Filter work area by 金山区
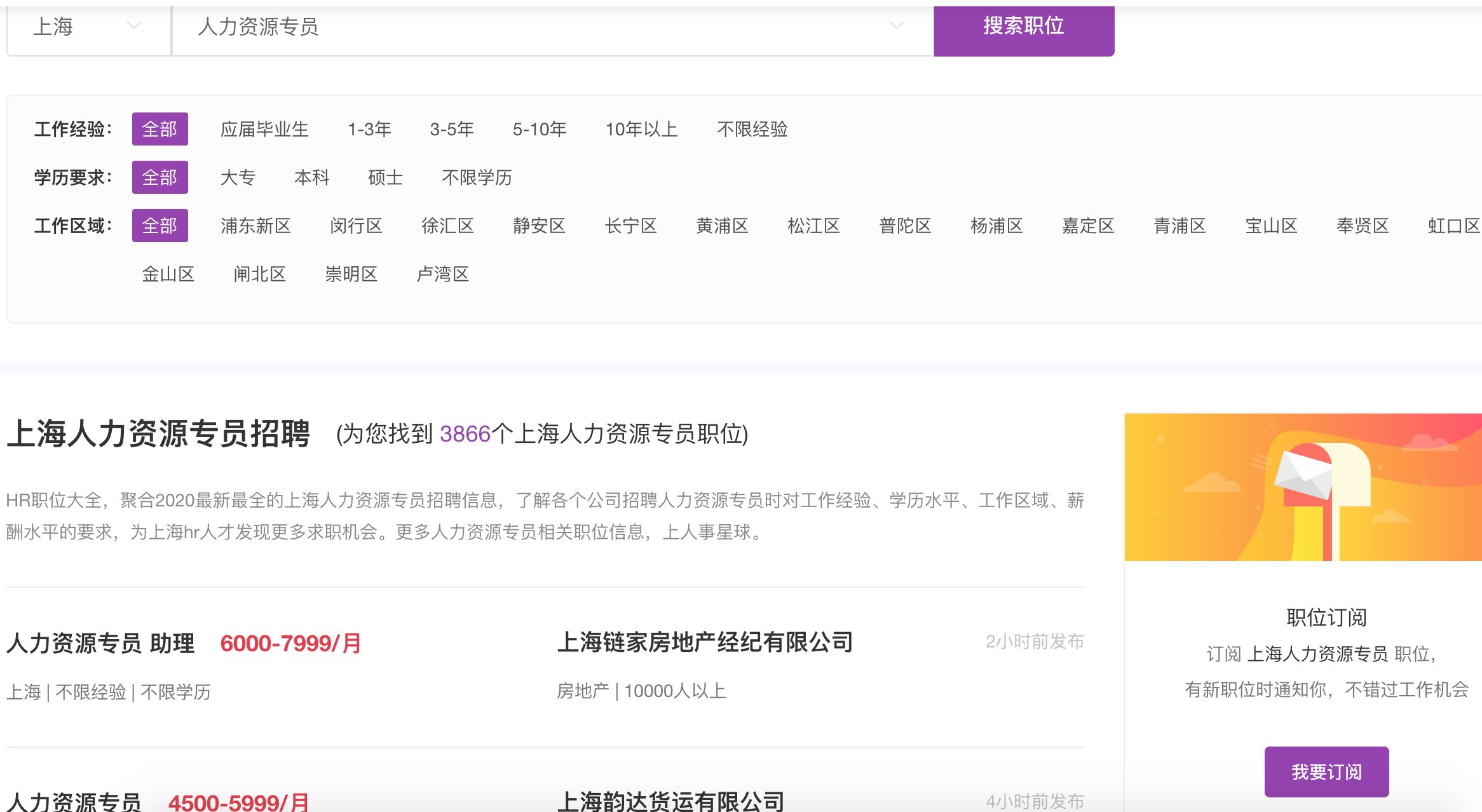The width and height of the screenshot is (1482, 812). [168, 274]
